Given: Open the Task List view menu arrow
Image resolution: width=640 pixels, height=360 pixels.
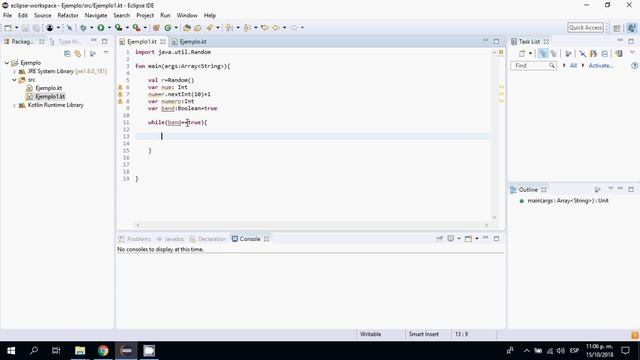Looking at the screenshot, I should [632, 53].
